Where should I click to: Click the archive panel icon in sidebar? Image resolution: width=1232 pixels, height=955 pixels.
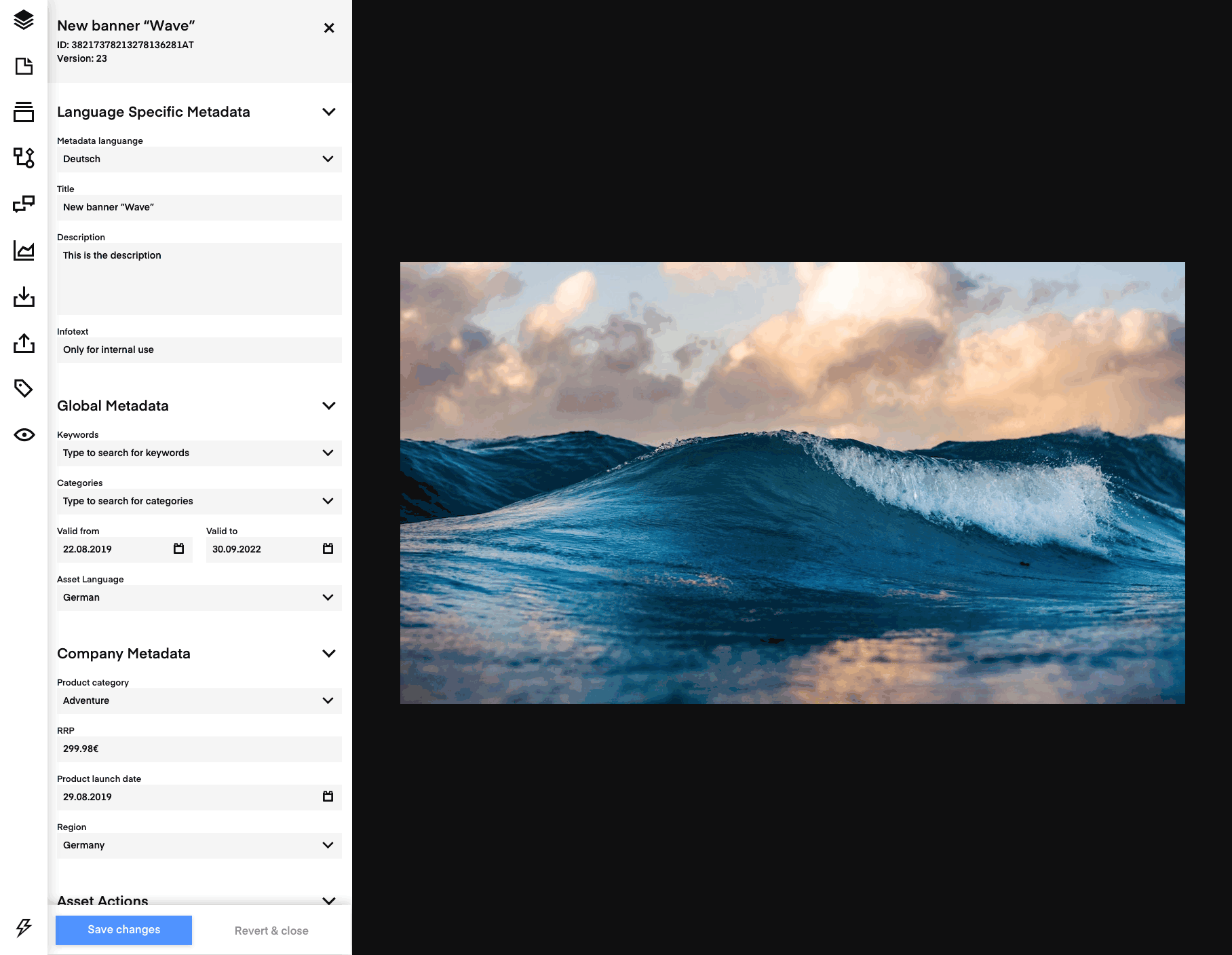point(24,113)
